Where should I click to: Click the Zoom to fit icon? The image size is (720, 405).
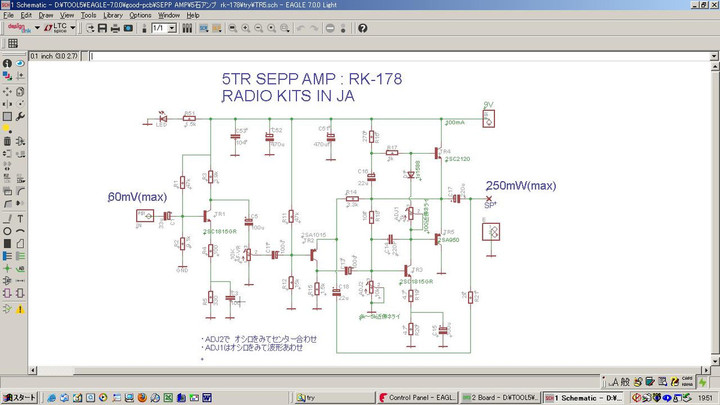230,28
